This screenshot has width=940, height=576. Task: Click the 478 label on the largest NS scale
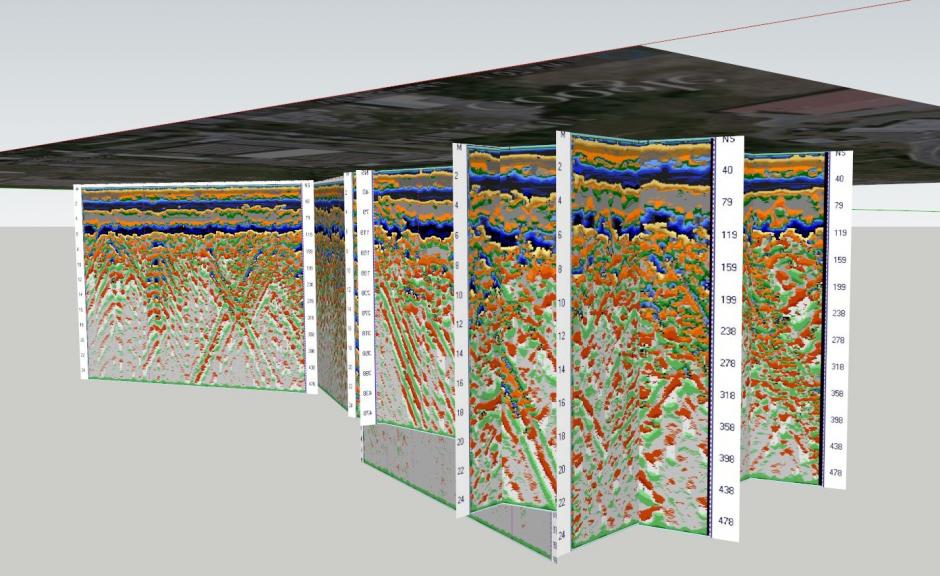725,521
